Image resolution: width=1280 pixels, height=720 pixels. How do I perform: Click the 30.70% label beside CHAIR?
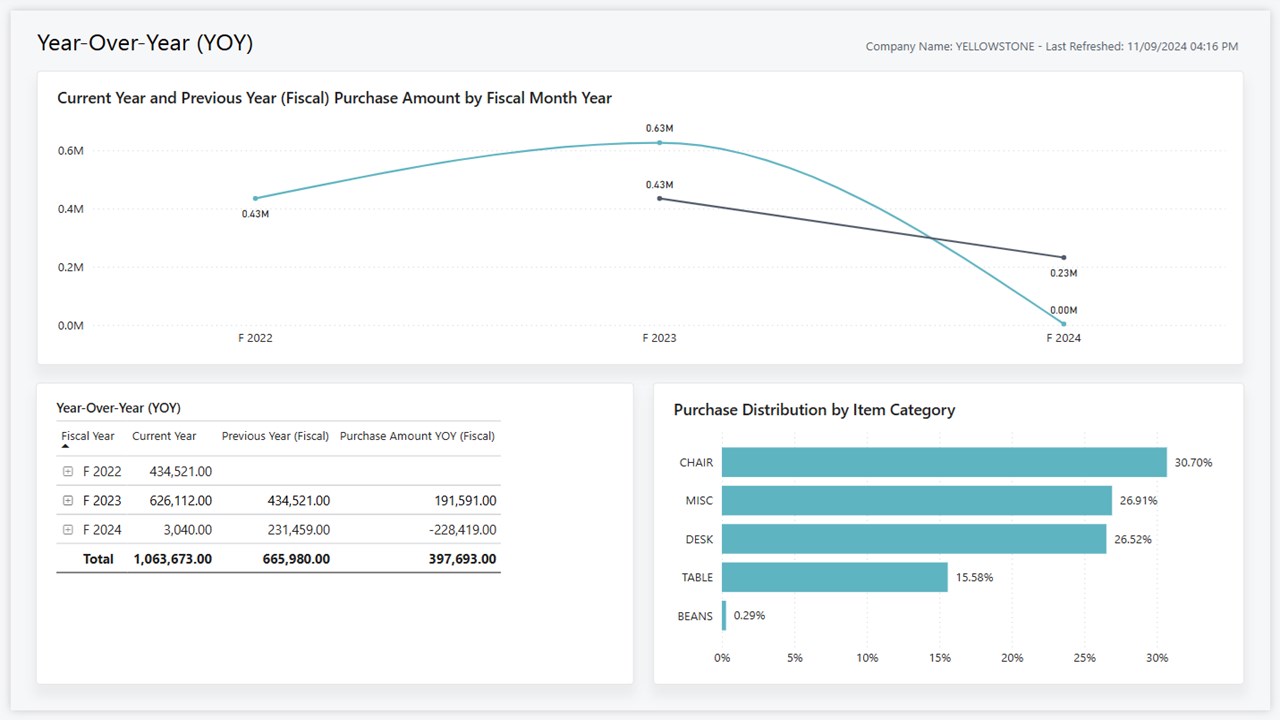(1193, 463)
